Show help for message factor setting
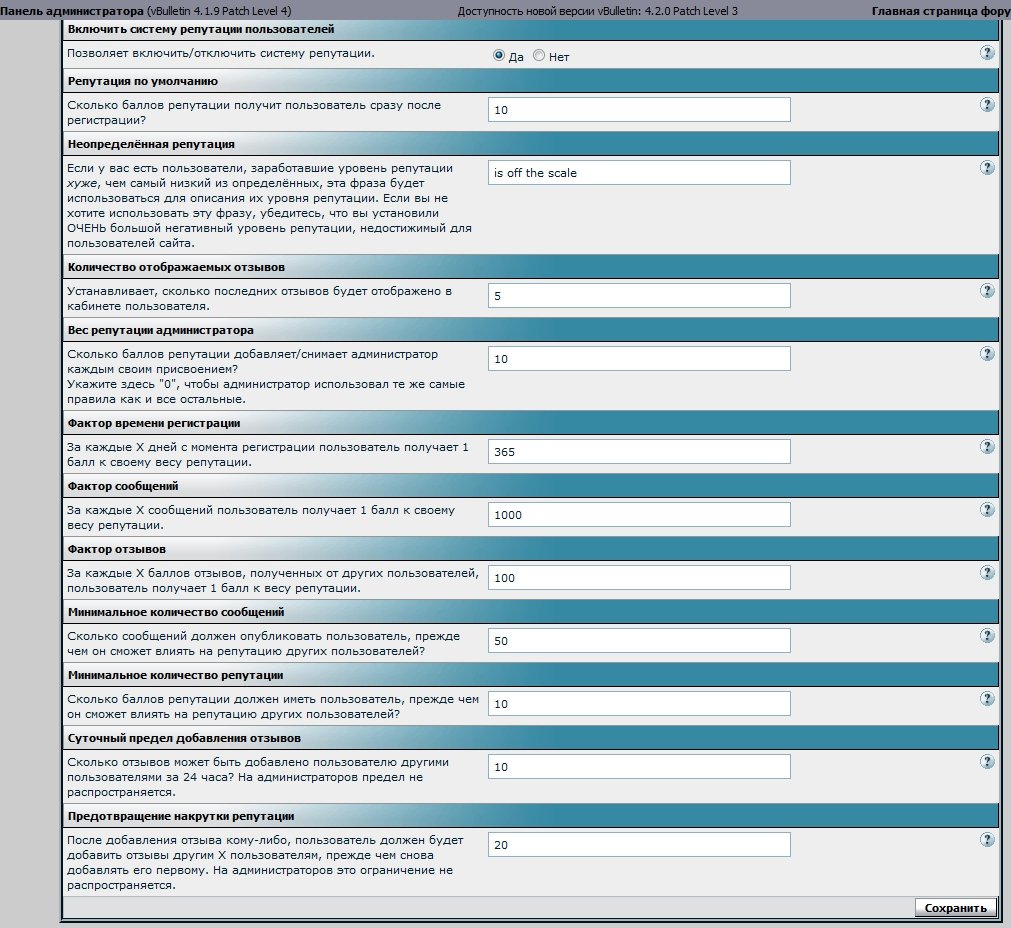1011x928 pixels. point(987,510)
